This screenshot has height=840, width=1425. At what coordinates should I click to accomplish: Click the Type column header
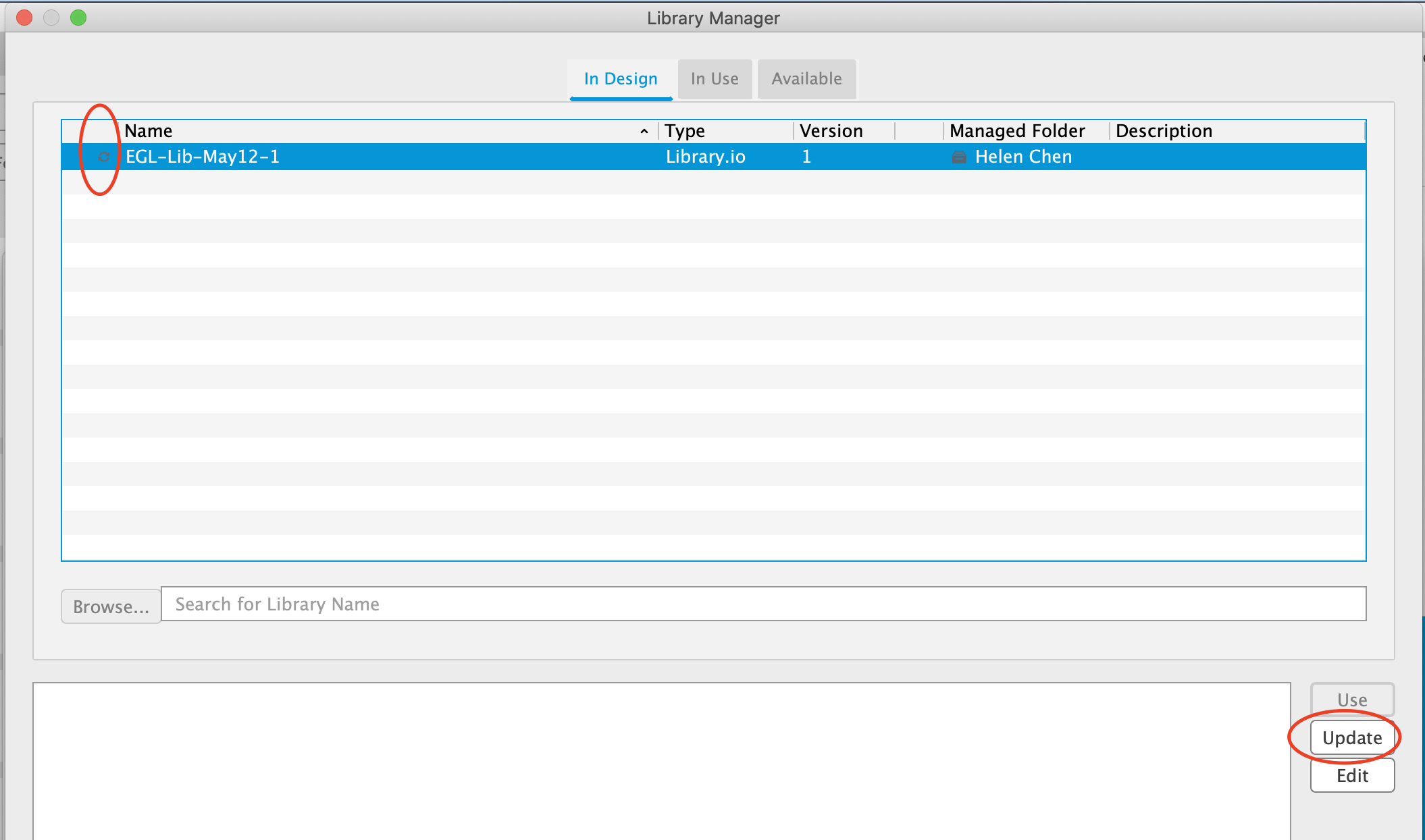coord(684,130)
